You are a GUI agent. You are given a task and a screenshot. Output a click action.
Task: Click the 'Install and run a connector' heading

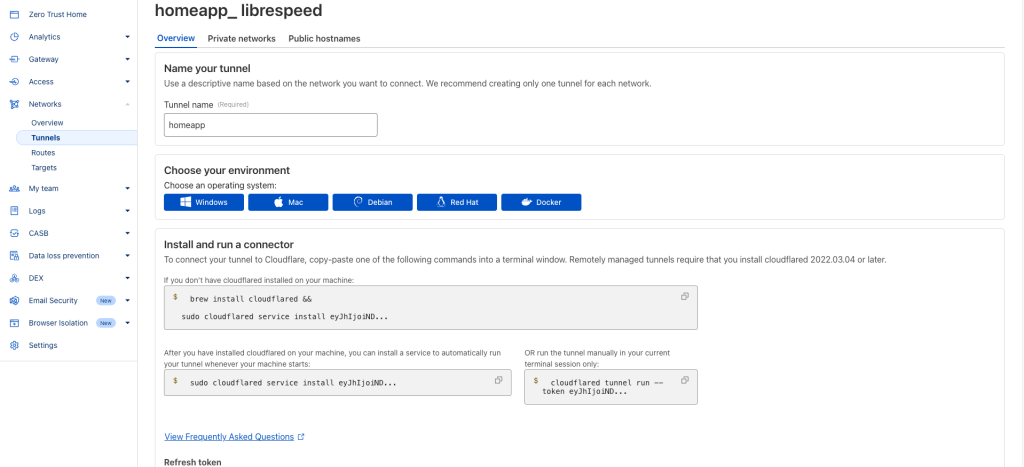point(229,245)
